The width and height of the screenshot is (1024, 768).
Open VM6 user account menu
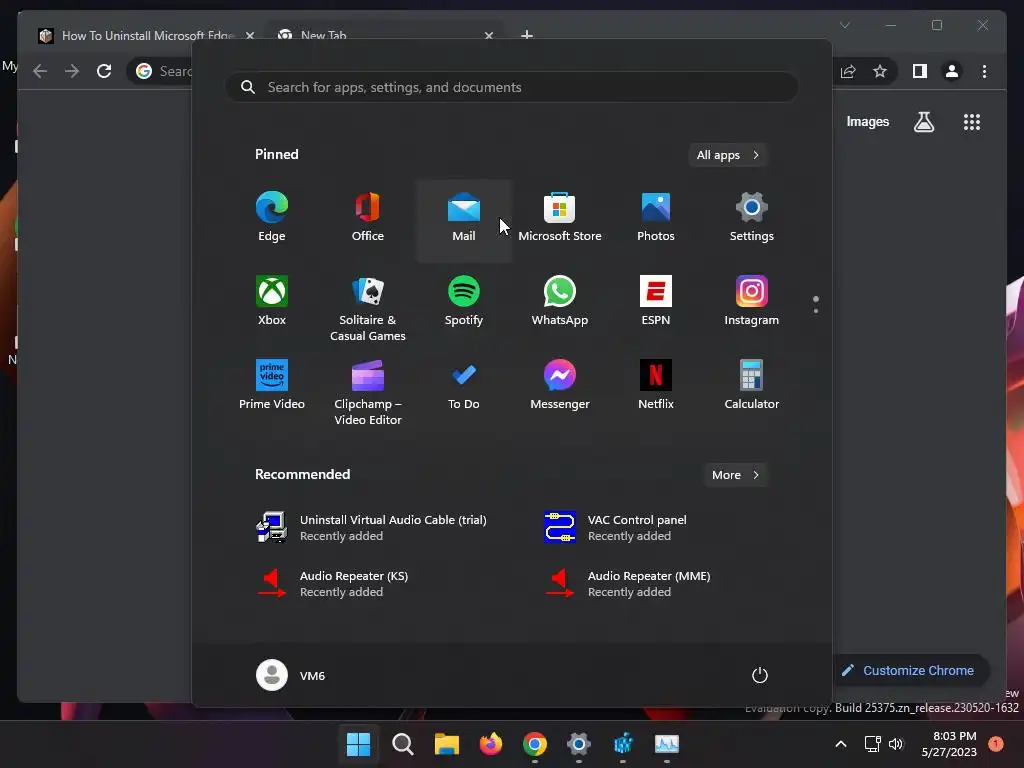[x=291, y=675]
